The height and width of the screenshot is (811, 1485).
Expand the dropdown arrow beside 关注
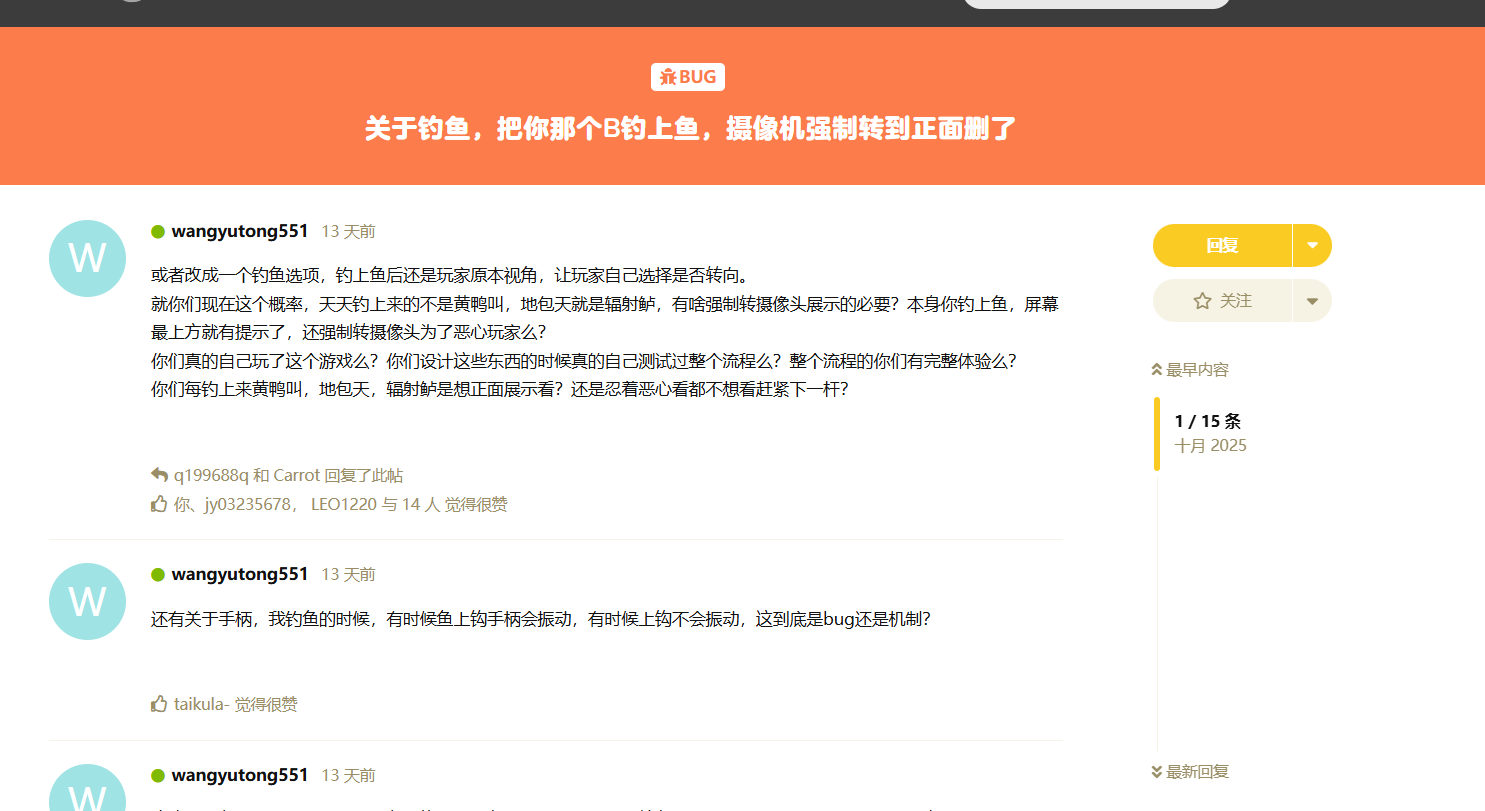[x=1312, y=301]
